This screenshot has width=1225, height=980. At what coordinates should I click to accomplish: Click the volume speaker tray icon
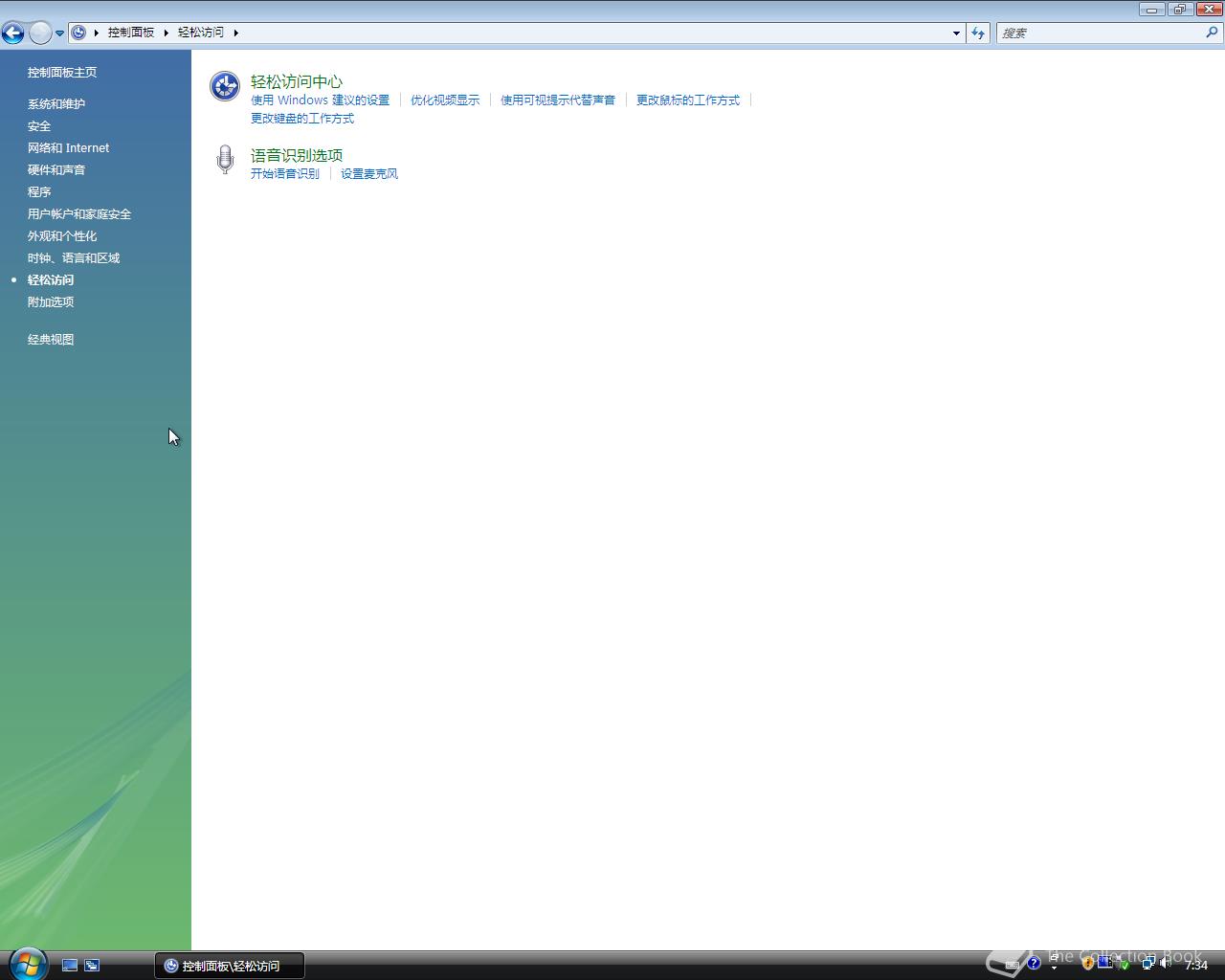point(1166,963)
